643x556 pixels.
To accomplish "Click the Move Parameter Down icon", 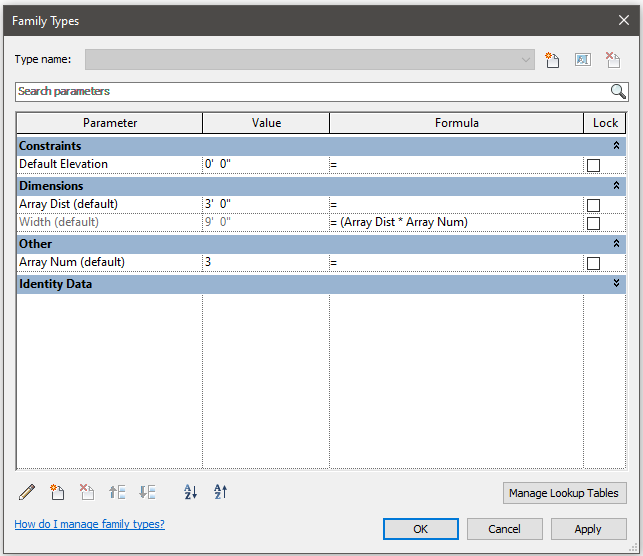I will pyautogui.click(x=147, y=492).
